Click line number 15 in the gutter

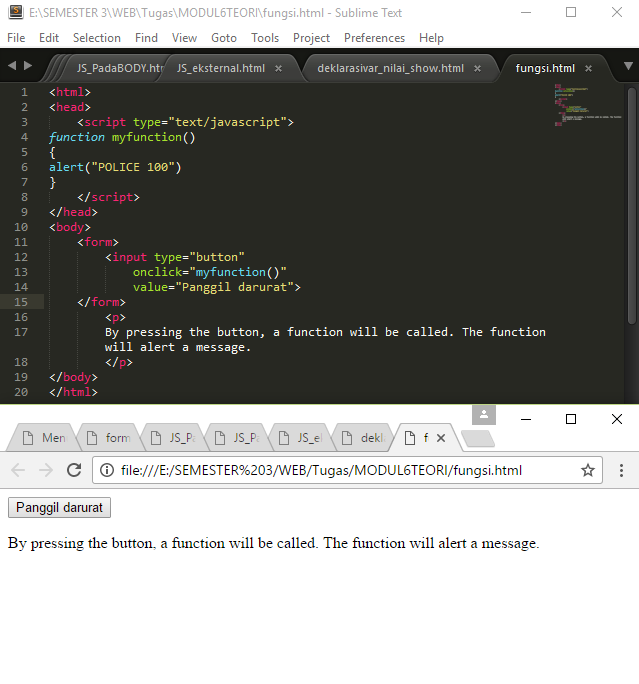[x=21, y=302]
